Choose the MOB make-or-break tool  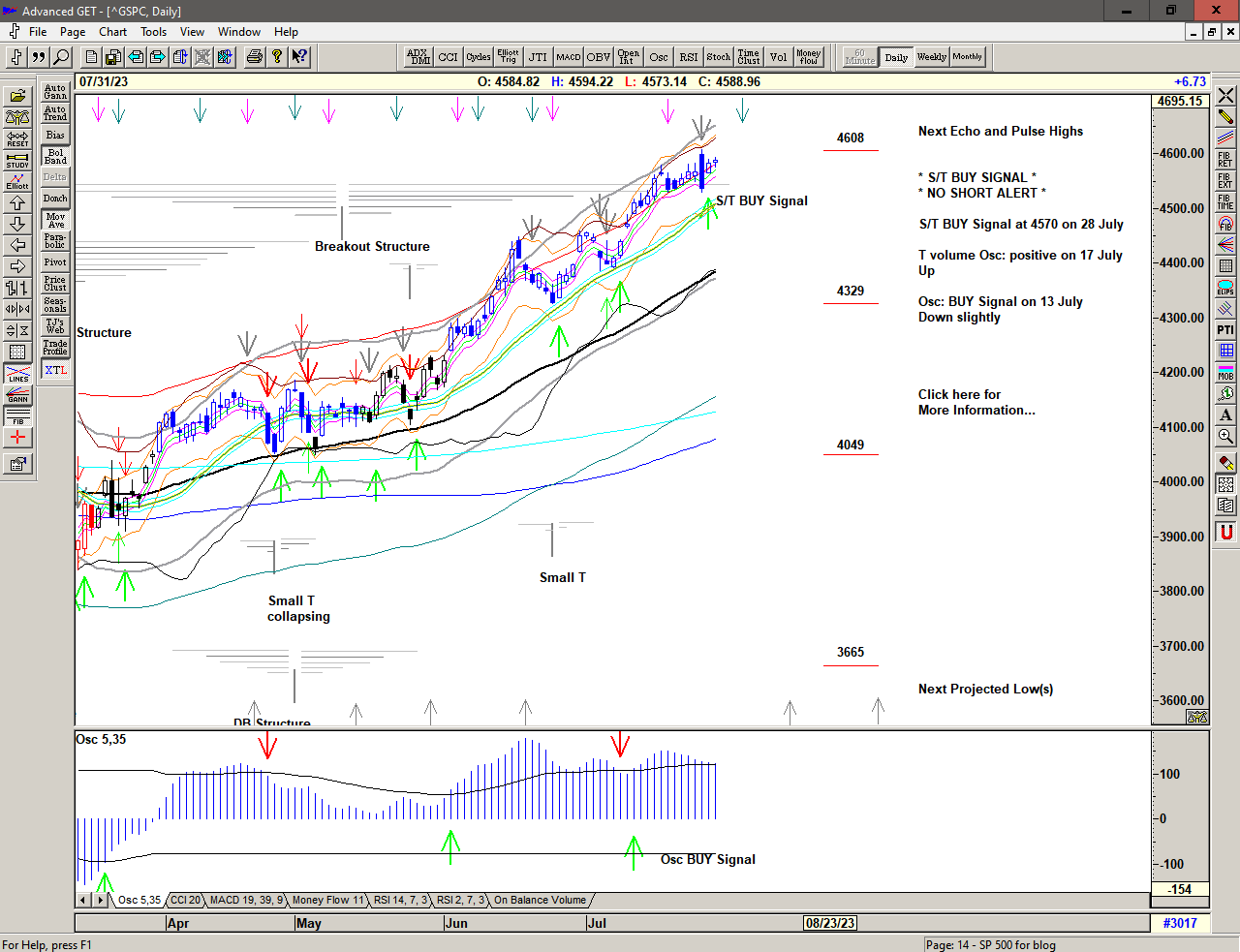(1225, 372)
